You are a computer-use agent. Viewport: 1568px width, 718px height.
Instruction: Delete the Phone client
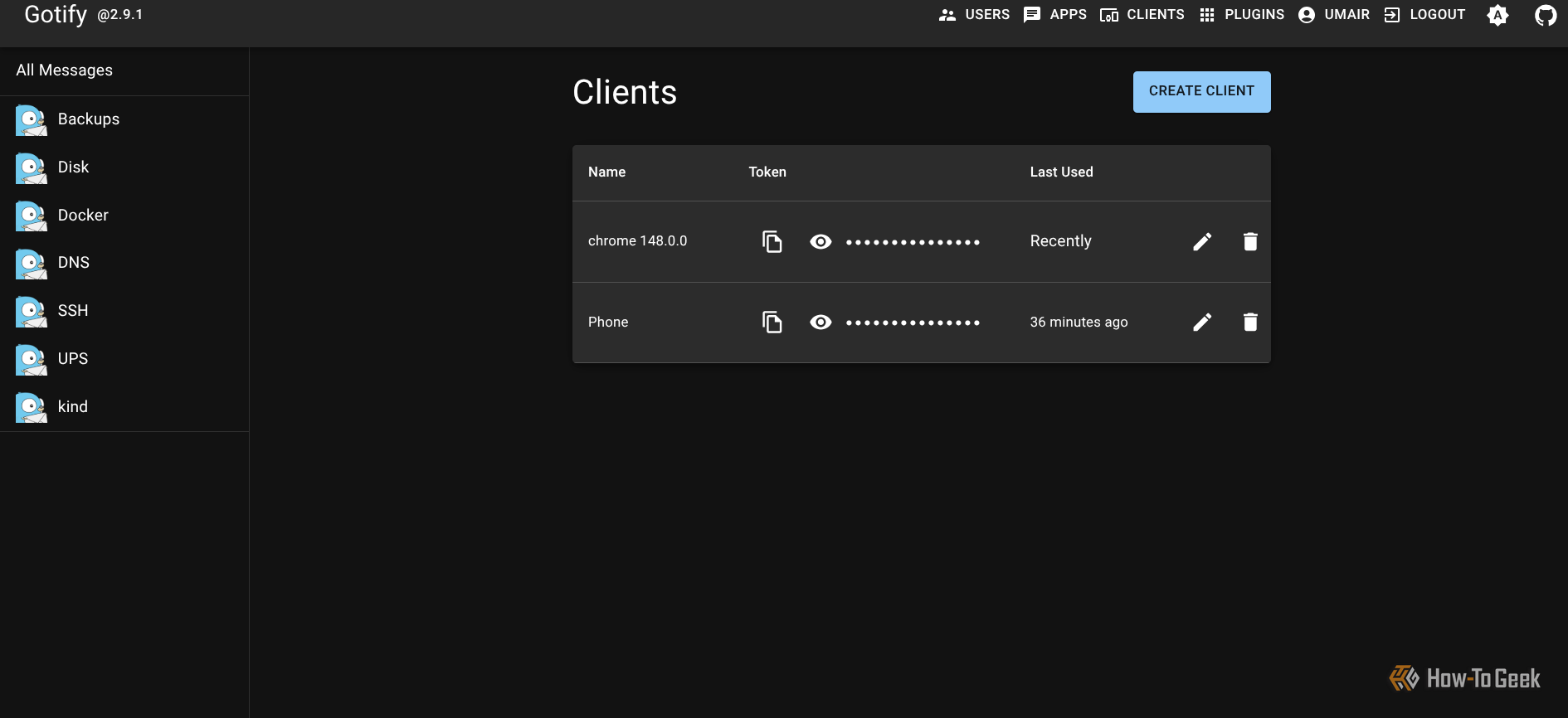(1250, 322)
